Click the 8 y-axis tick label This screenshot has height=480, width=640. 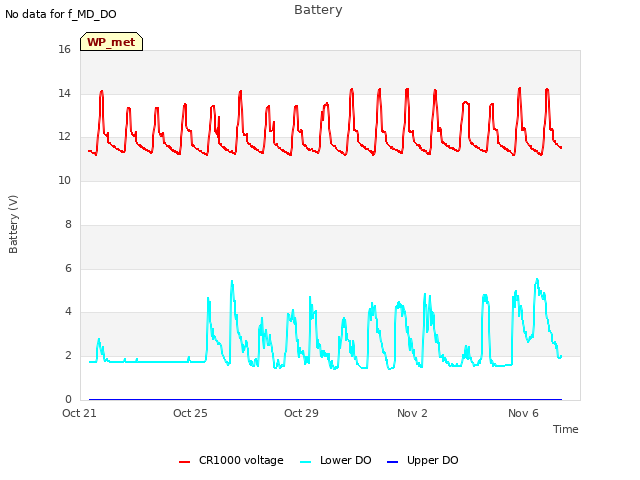68,224
